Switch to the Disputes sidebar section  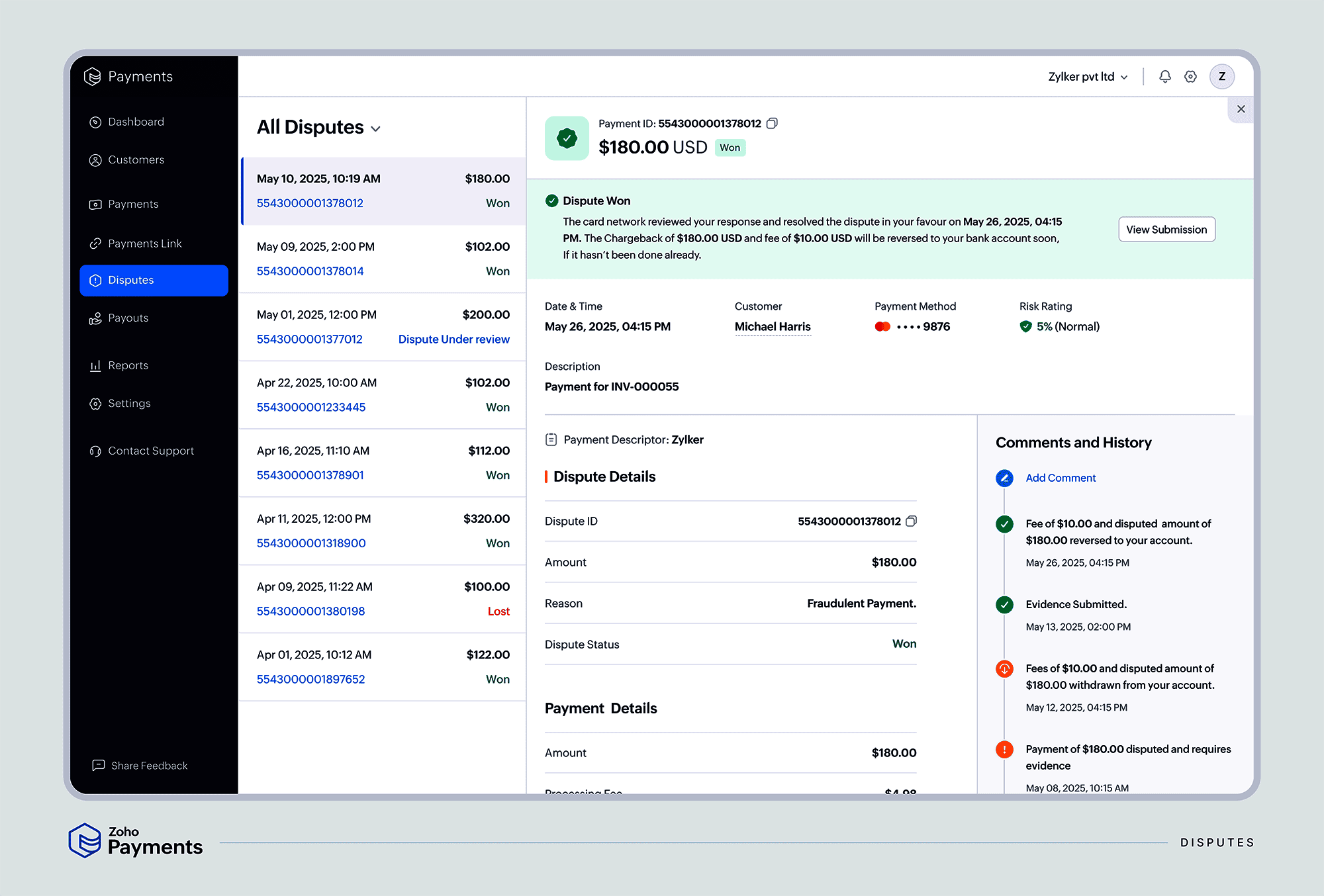(130, 280)
